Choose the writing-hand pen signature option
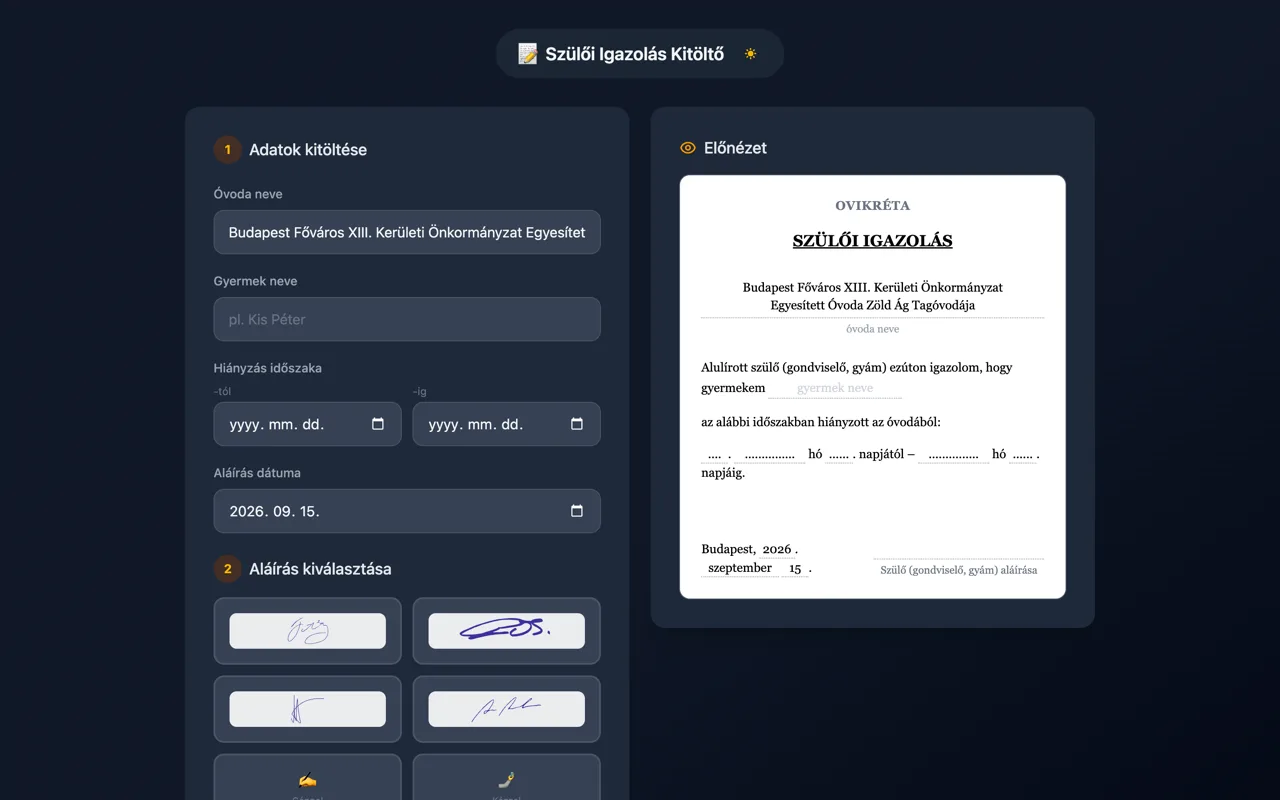1280x800 pixels. tap(307, 778)
